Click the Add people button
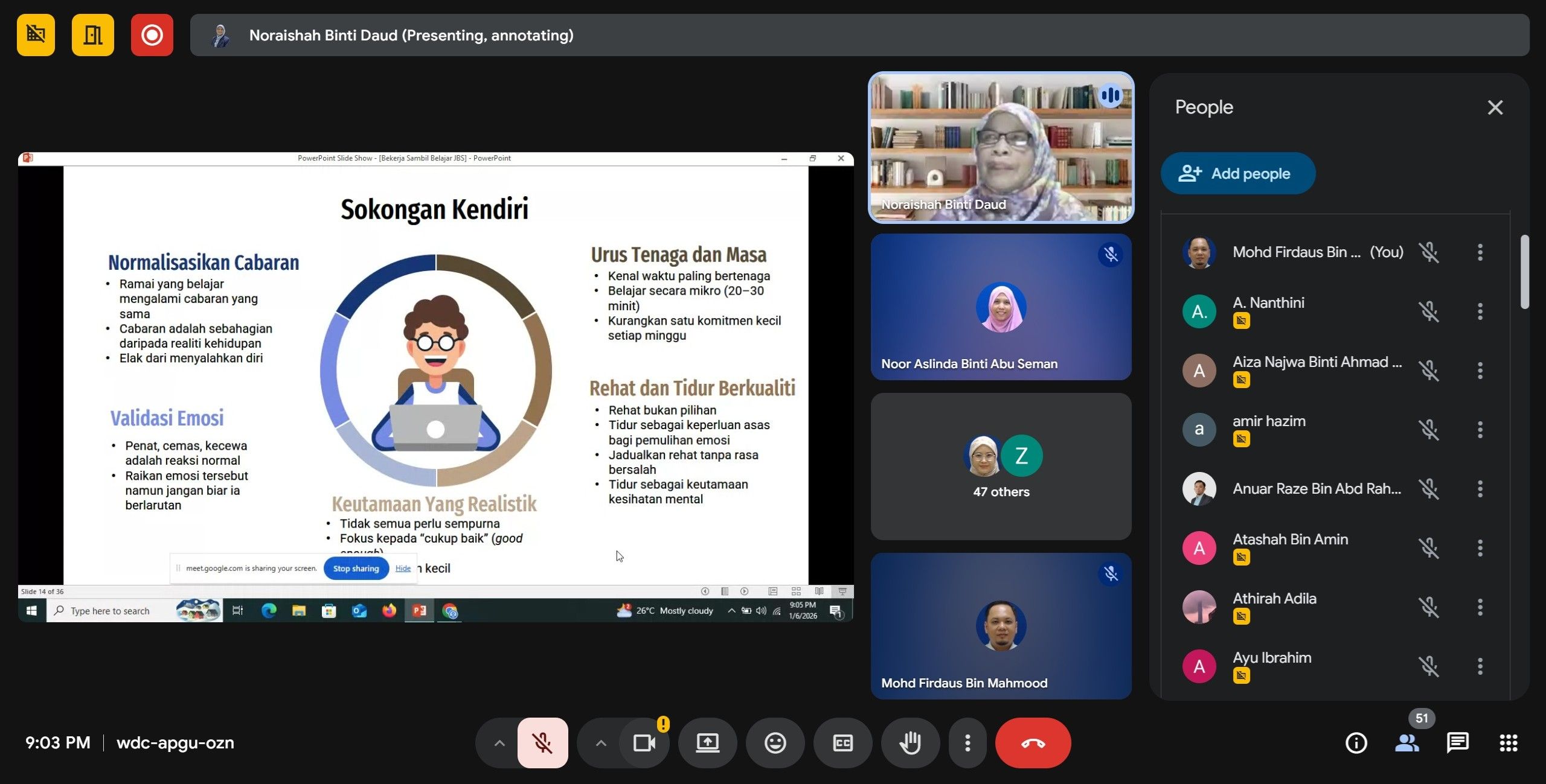The height and width of the screenshot is (784, 1546). pos(1237,174)
